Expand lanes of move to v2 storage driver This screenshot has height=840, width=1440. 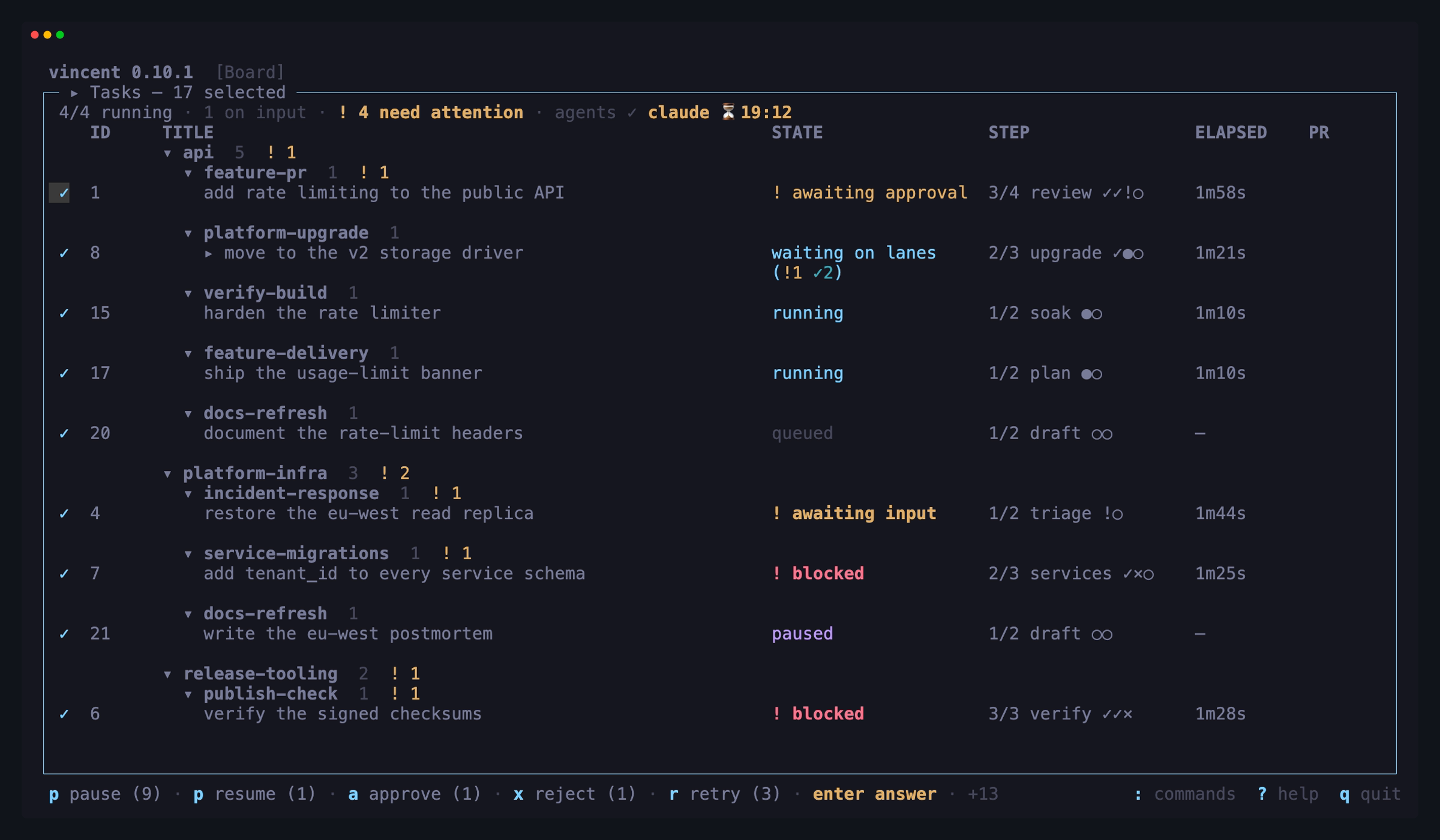(208, 253)
